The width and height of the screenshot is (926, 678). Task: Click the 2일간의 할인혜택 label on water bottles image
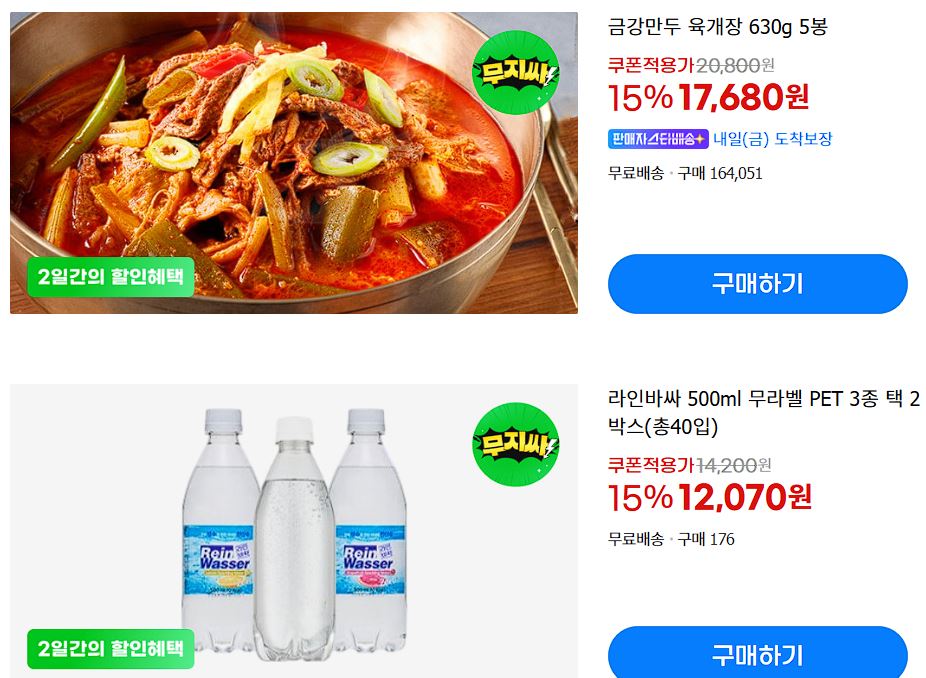[x=110, y=648]
